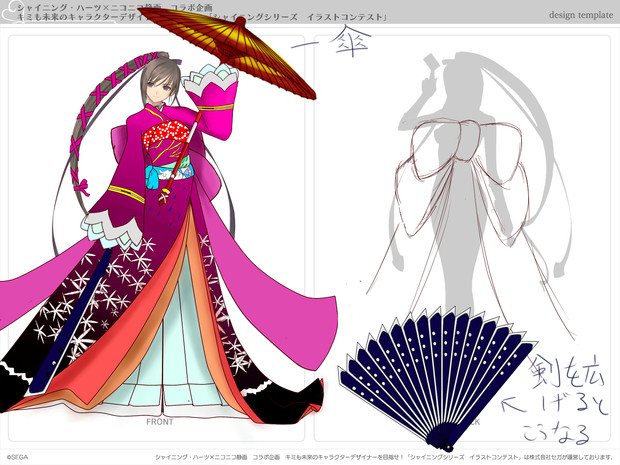The image size is (620, 465).
Task: Click the 'design template' header text
Action: (x=580, y=15)
